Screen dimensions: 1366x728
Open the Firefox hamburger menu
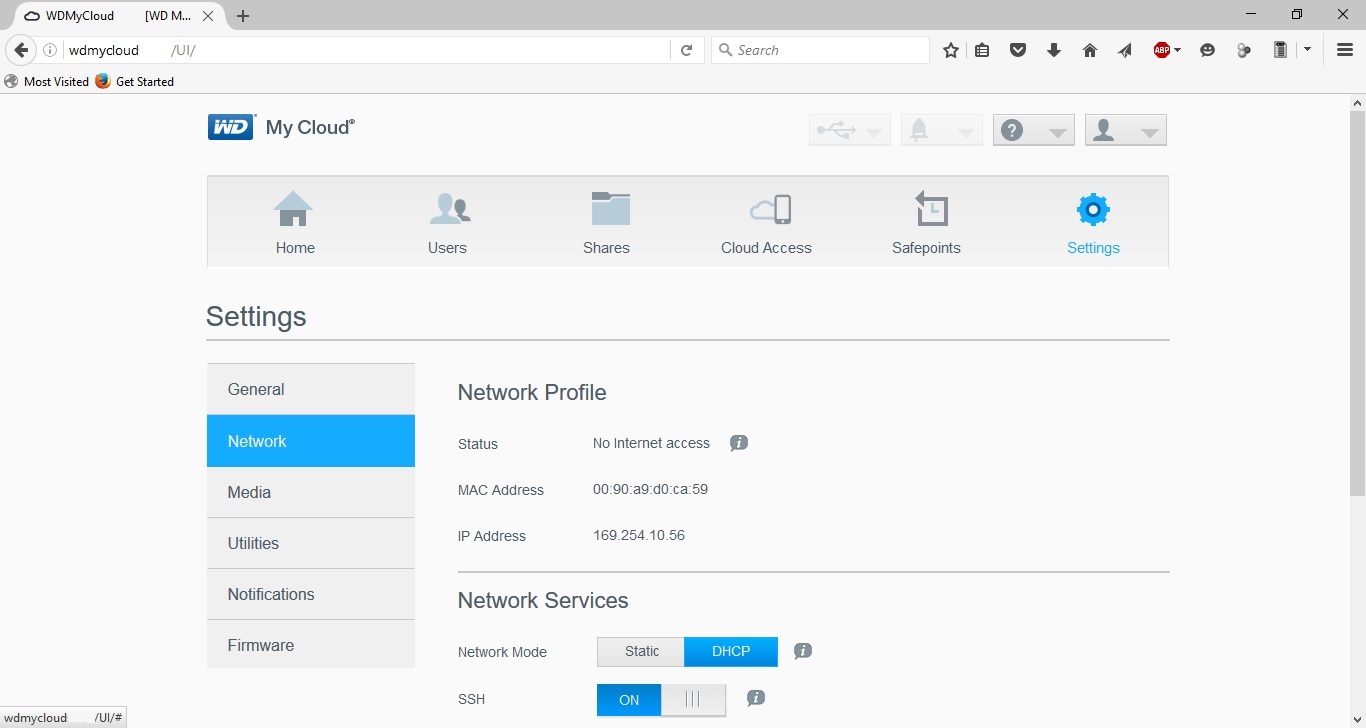pyautogui.click(x=1345, y=50)
